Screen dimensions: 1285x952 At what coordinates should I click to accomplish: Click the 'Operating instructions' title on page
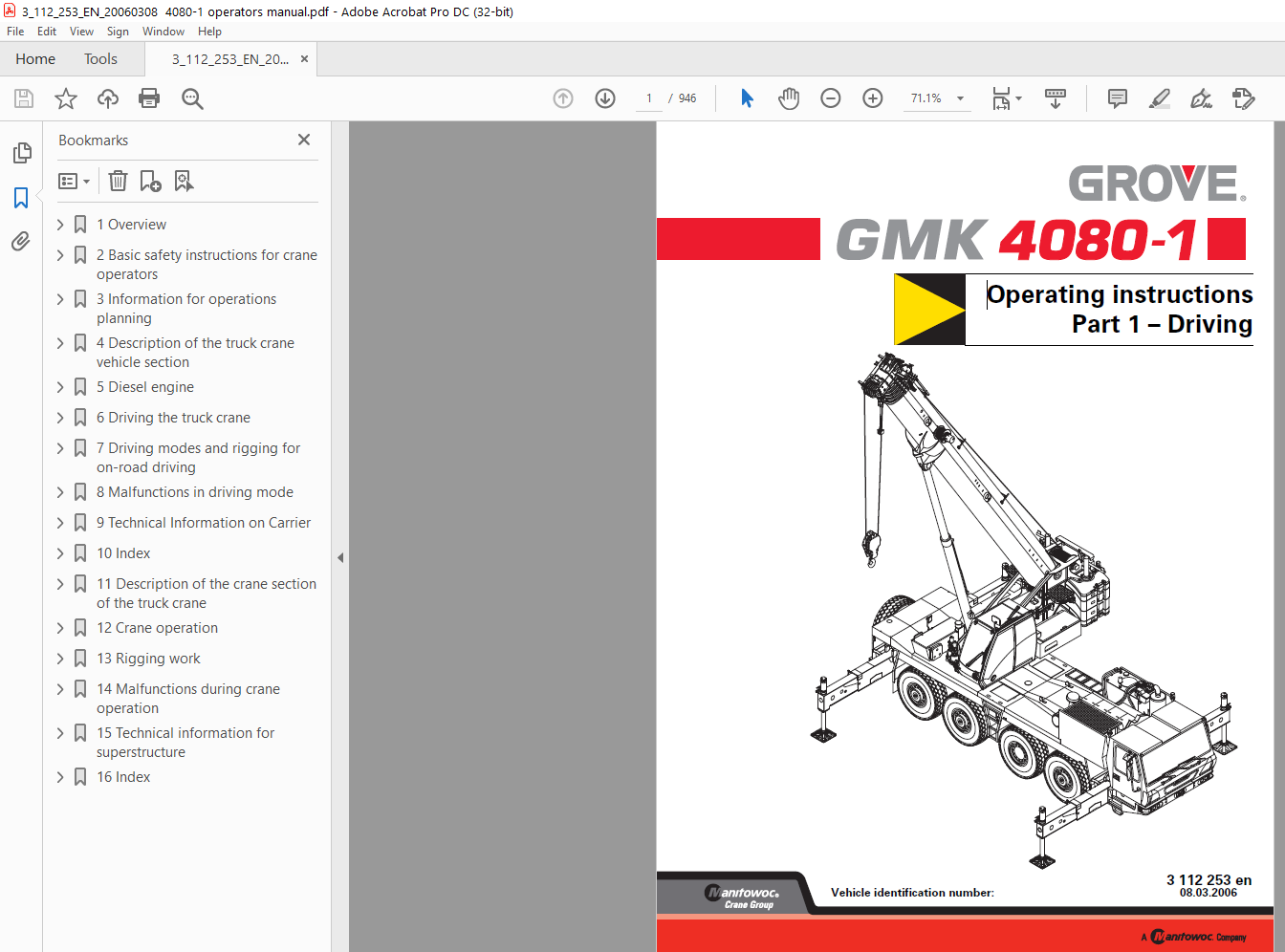(1120, 294)
